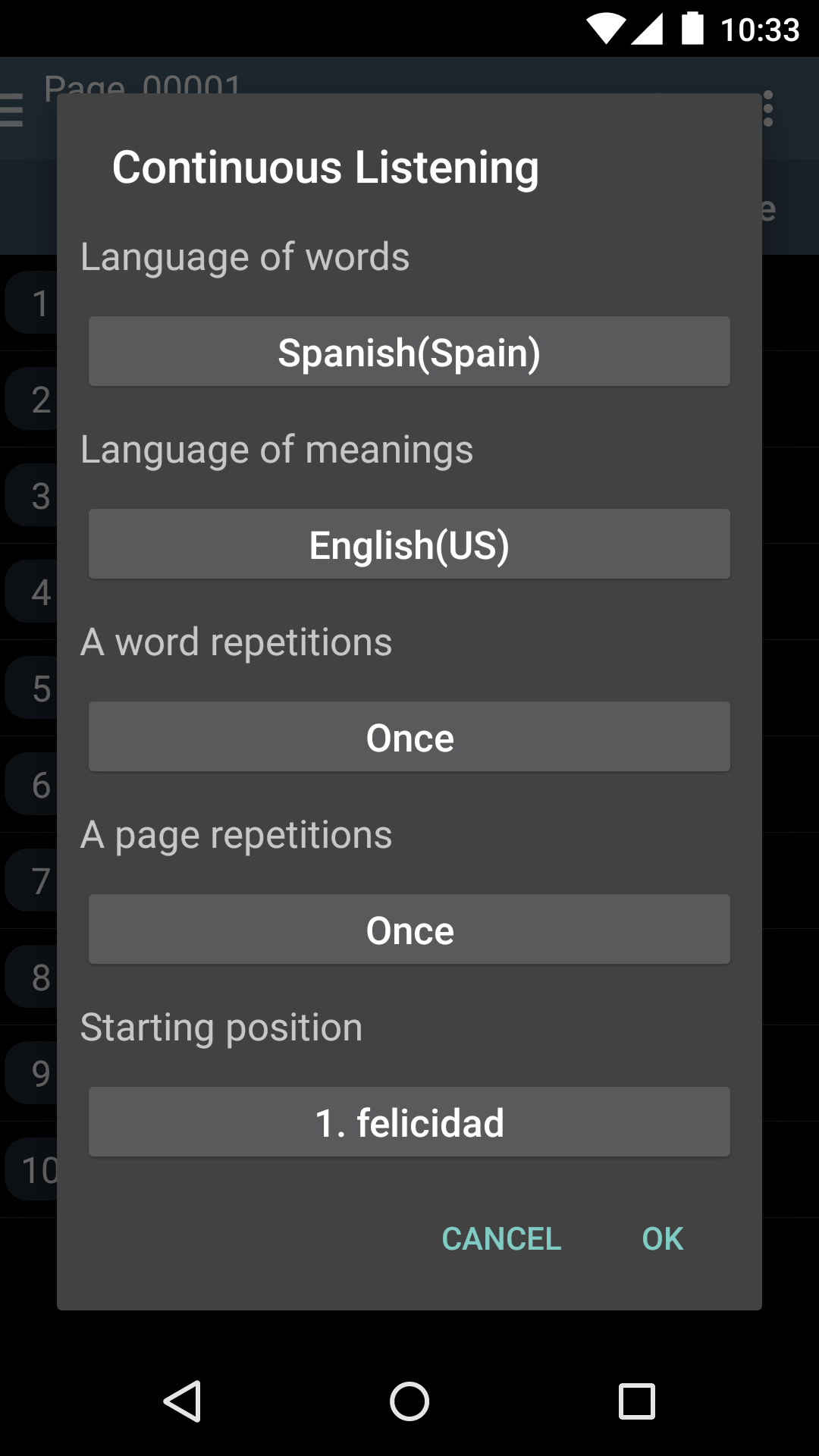819x1456 pixels.
Task: Tap the Page 00001 title
Action: click(x=143, y=82)
